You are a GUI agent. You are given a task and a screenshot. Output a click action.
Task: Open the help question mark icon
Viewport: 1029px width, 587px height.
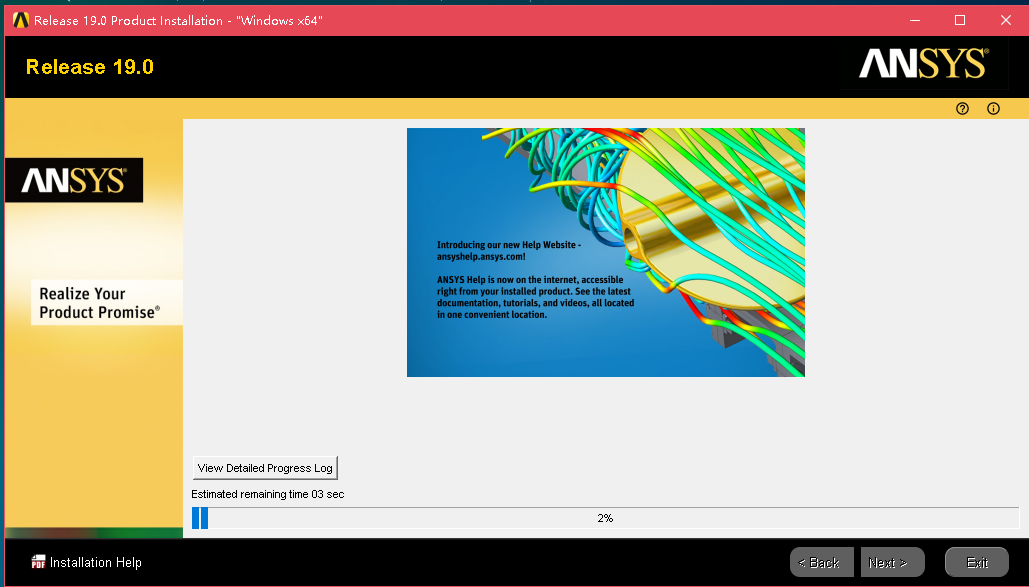click(962, 109)
